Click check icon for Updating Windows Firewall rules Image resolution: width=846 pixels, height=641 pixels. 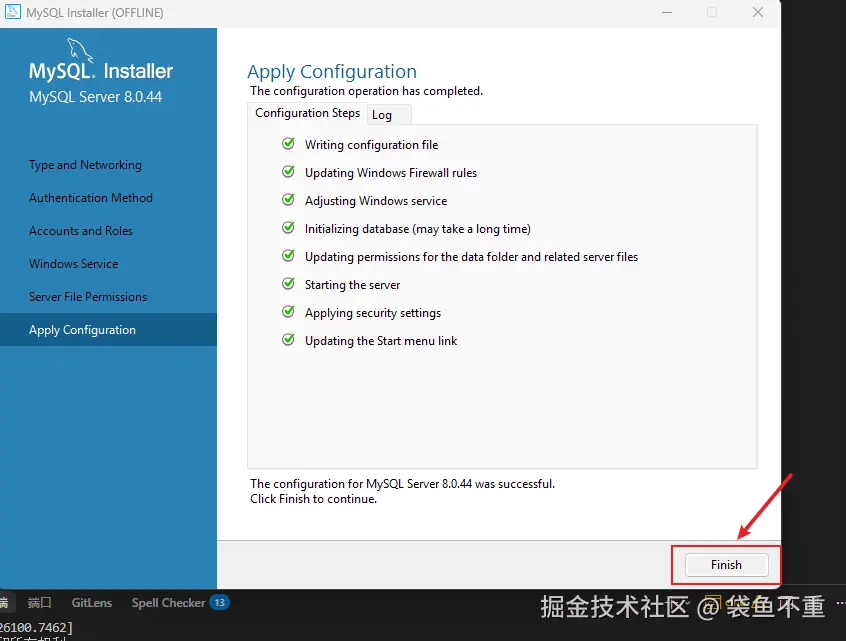pyautogui.click(x=289, y=172)
